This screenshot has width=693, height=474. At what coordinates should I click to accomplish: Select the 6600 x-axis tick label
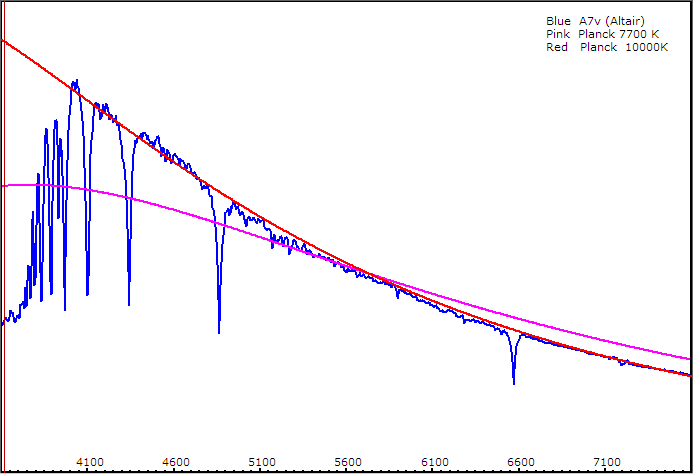coord(520,462)
